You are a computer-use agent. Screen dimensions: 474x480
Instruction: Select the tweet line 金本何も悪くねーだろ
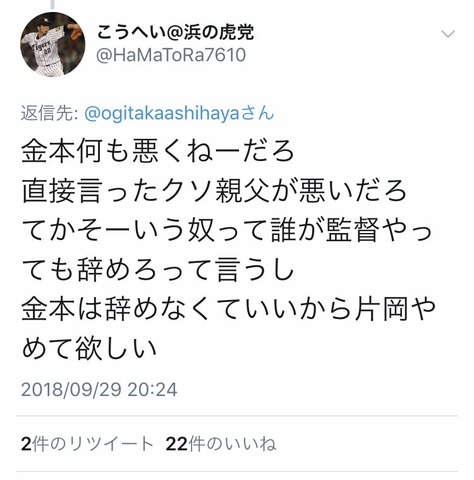(158, 152)
